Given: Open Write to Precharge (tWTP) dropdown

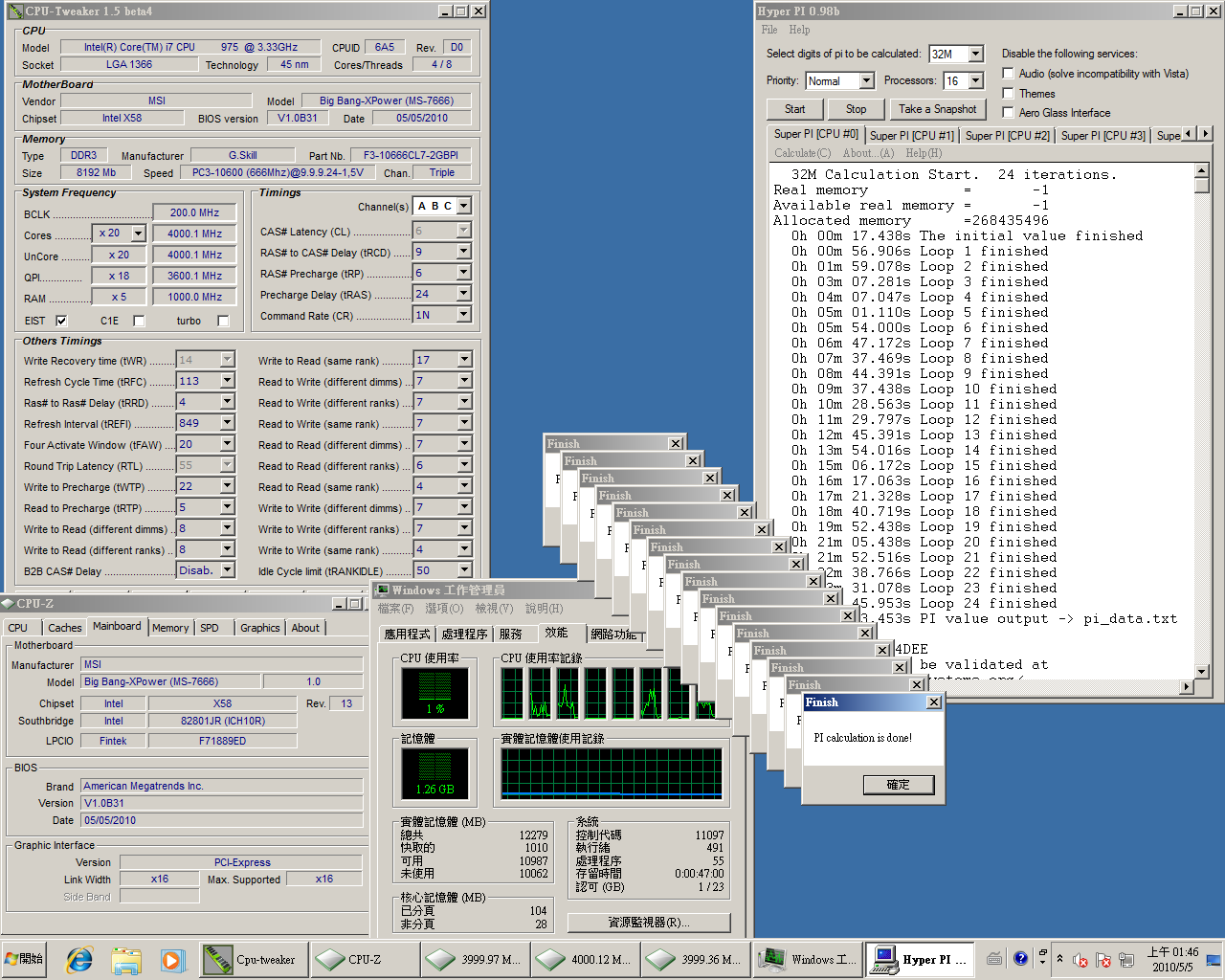Looking at the screenshot, I should pos(227,486).
